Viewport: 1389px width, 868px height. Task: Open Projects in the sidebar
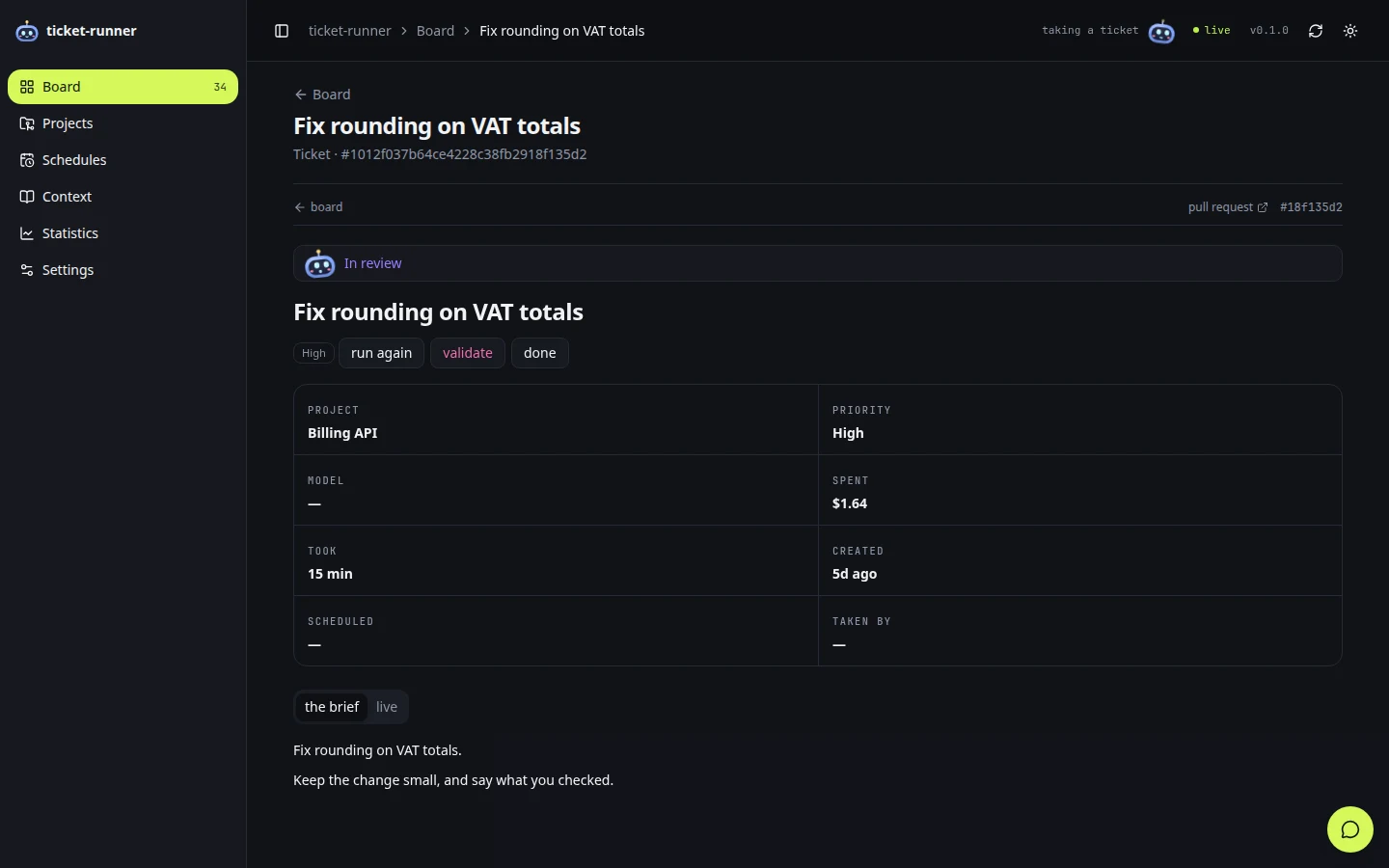pos(123,123)
